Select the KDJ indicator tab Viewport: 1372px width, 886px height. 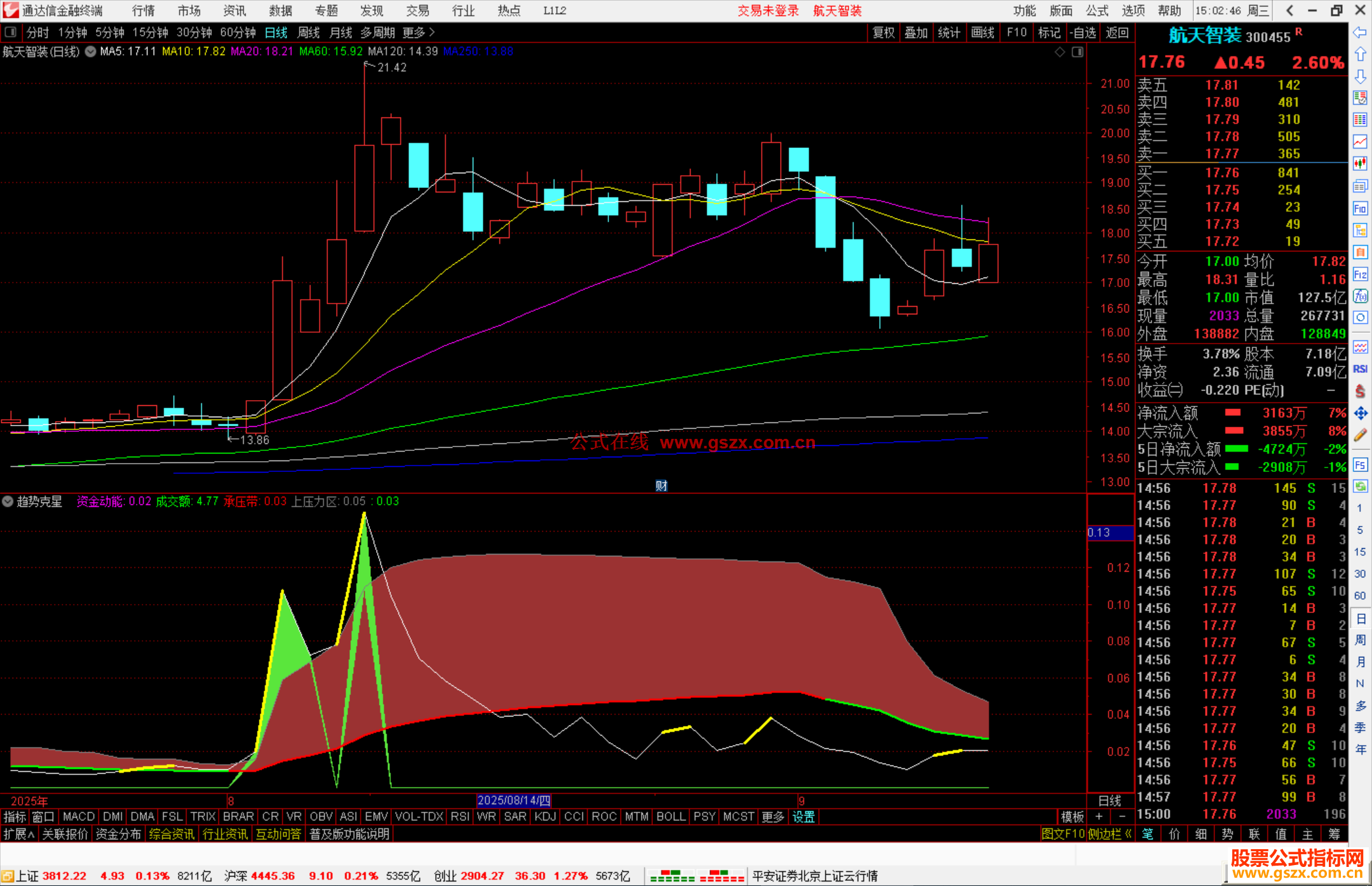545,817
